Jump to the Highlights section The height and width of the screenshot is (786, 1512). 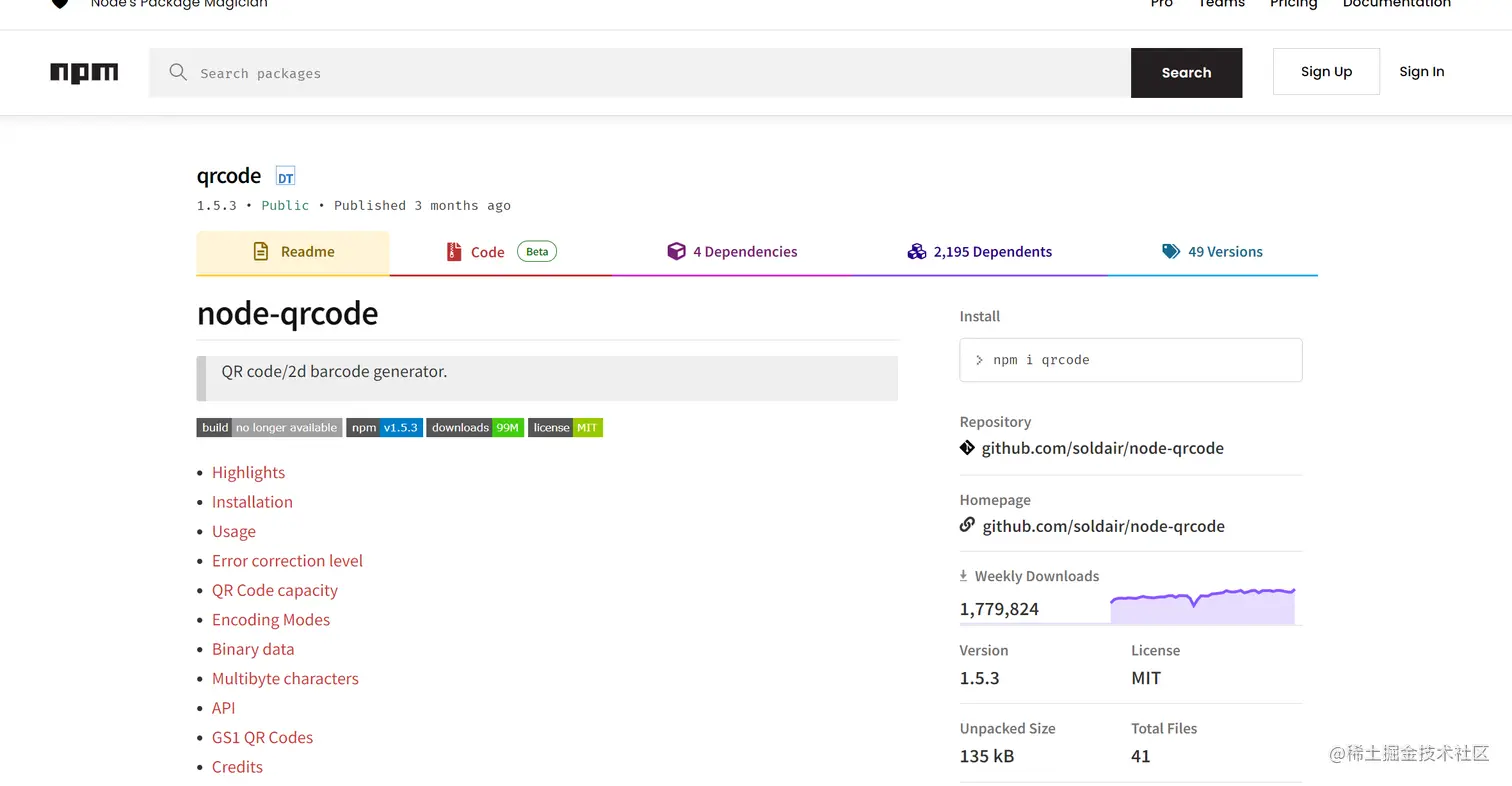pos(248,473)
